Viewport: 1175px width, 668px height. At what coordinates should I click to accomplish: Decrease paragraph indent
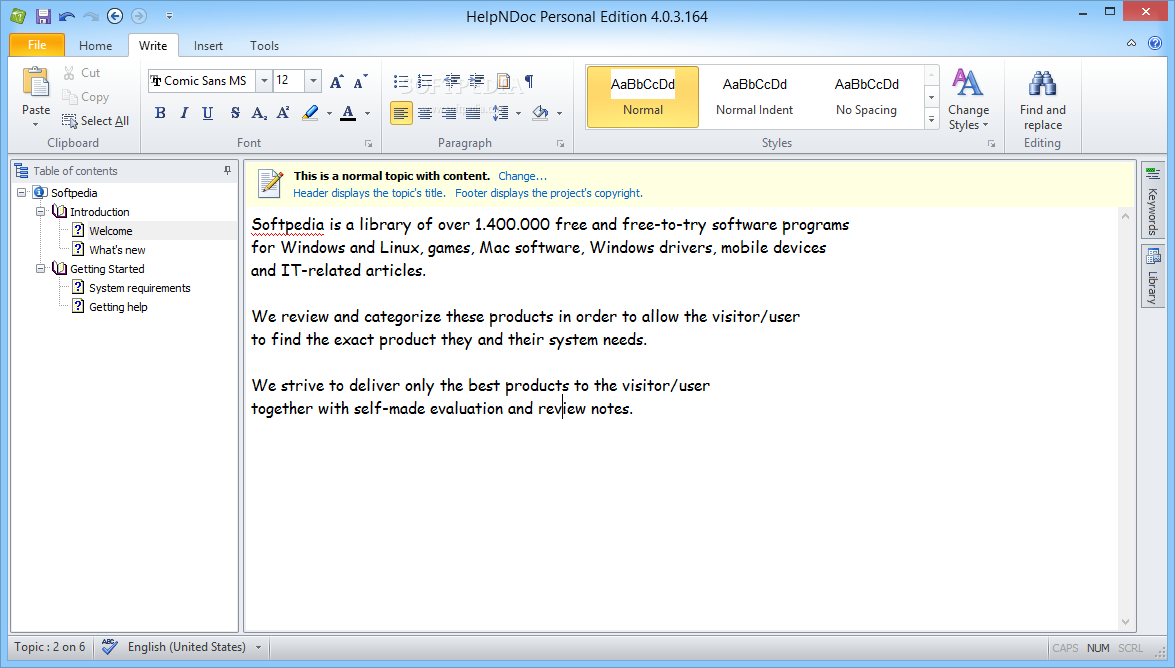[452, 81]
